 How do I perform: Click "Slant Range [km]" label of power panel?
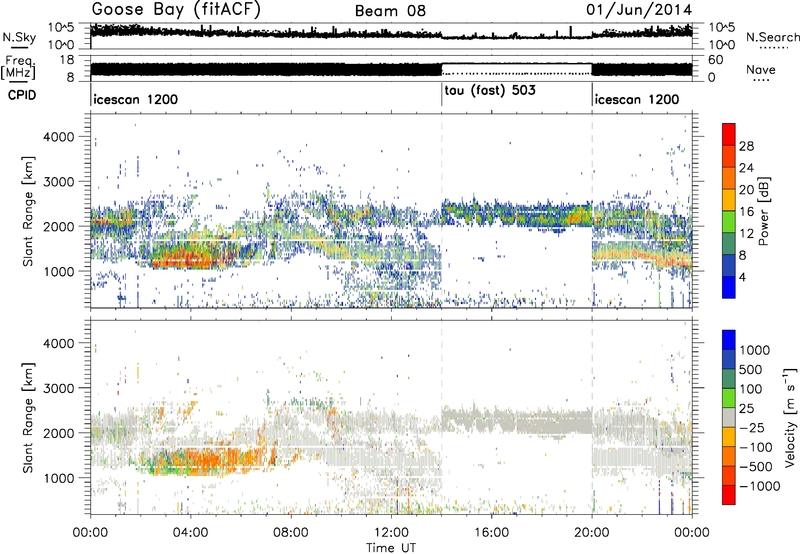click(28, 211)
